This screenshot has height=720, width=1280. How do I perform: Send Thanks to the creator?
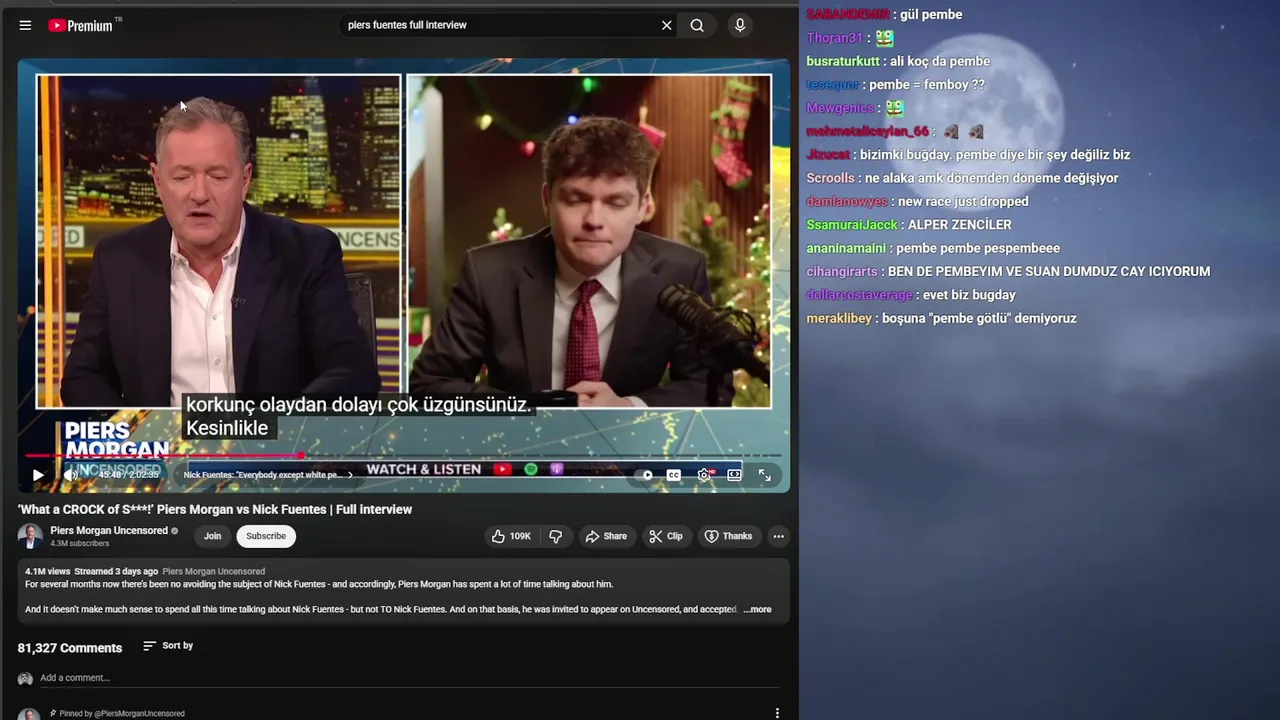[x=728, y=536]
